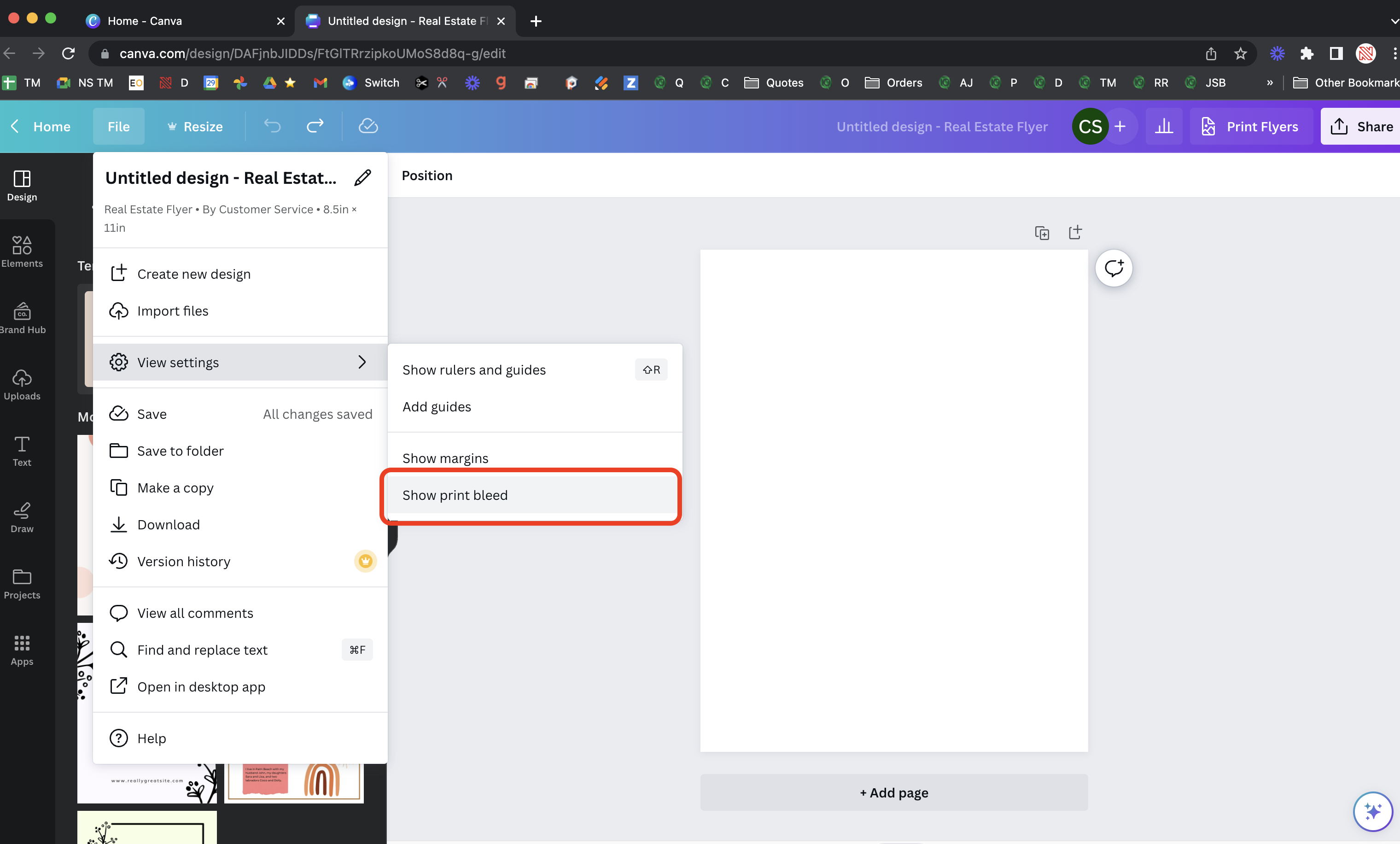Image resolution: width=1400 pixels, height=844 pixels.
Task: Open Help from File menu
Action: [x=240, y=738]
